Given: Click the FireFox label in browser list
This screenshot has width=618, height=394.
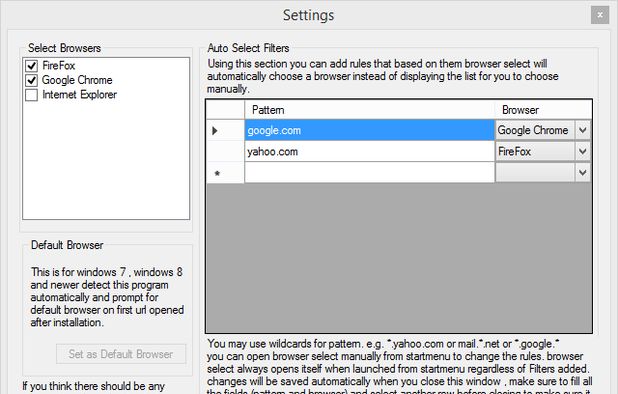Looking at the screenshot, I should [58, 65].
